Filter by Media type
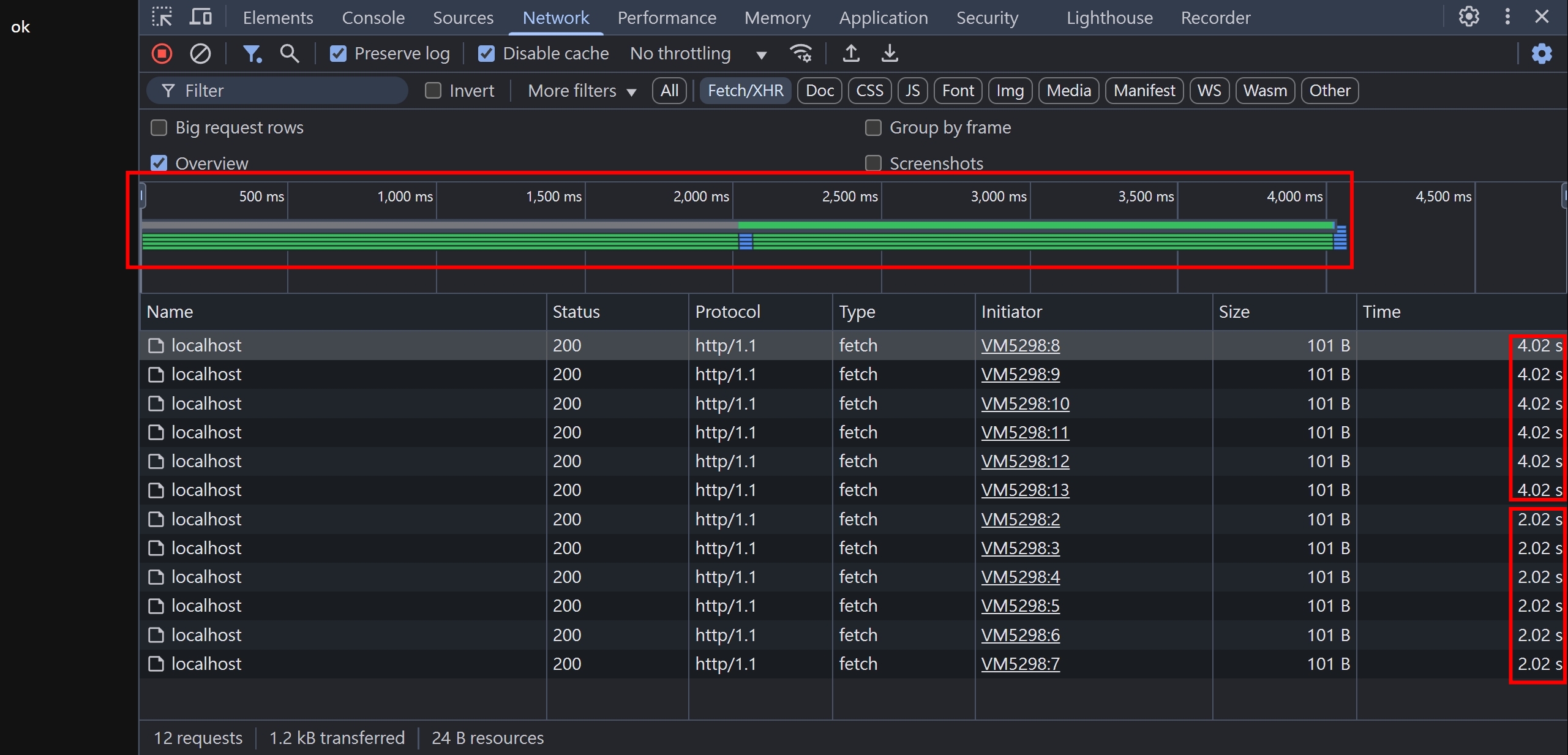This screenshot has width=1568, height=755. [x=1068, y=91]
